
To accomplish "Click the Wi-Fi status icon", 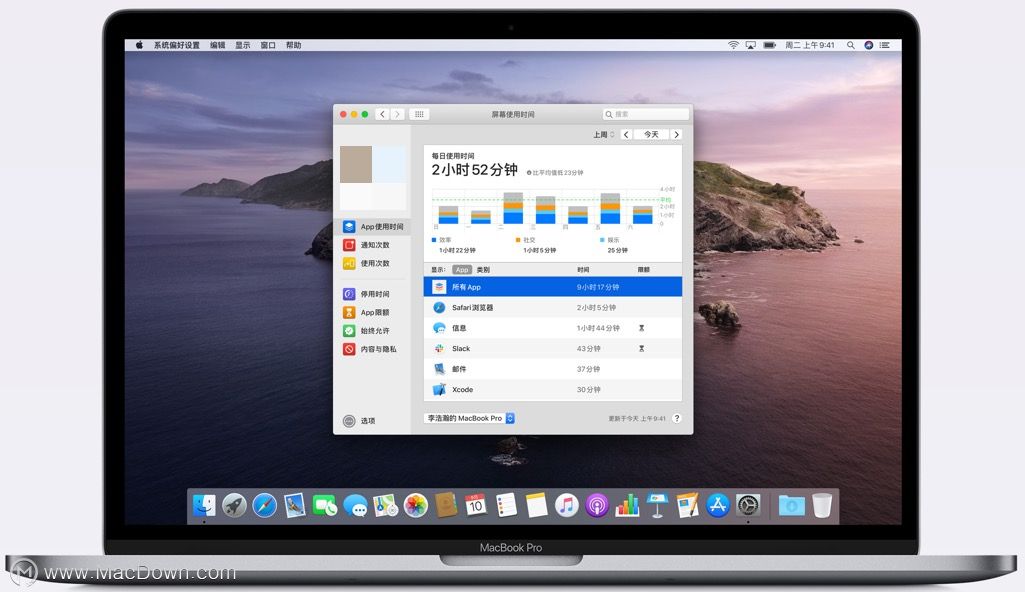I will (733, 45).
